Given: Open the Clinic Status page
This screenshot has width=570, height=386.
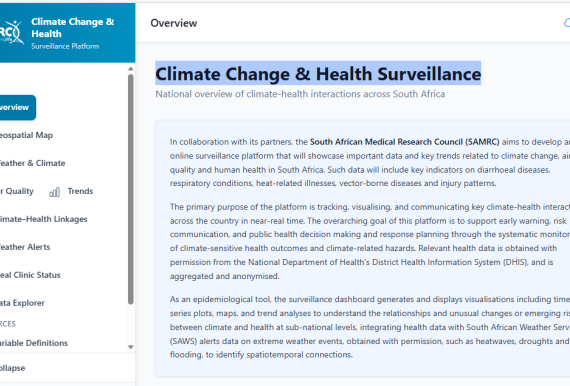Looking at the screenshot, I should tap(30, 275).
